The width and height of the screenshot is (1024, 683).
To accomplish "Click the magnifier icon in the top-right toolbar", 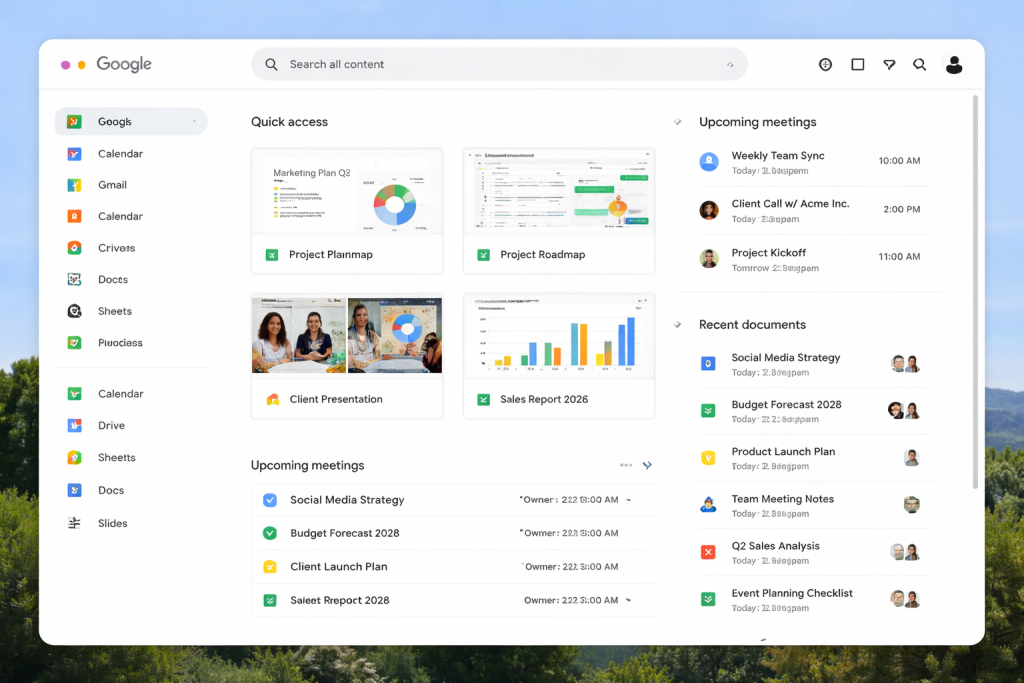I will click(919, 65).
